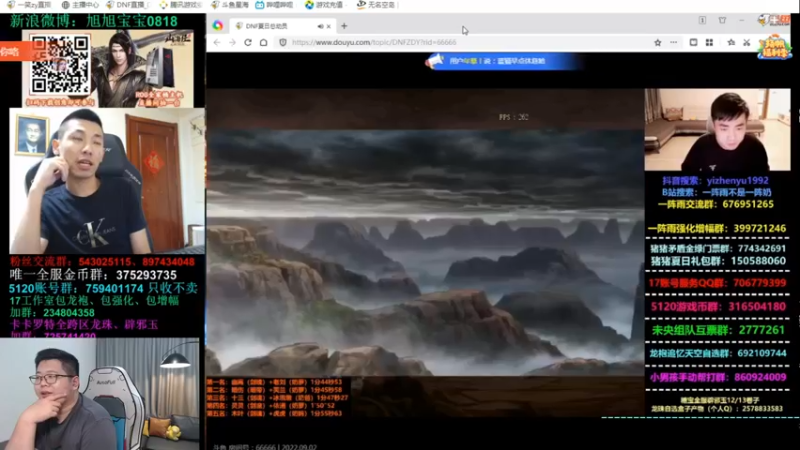Click the first-place ranking row

click(x=274, y=382)
